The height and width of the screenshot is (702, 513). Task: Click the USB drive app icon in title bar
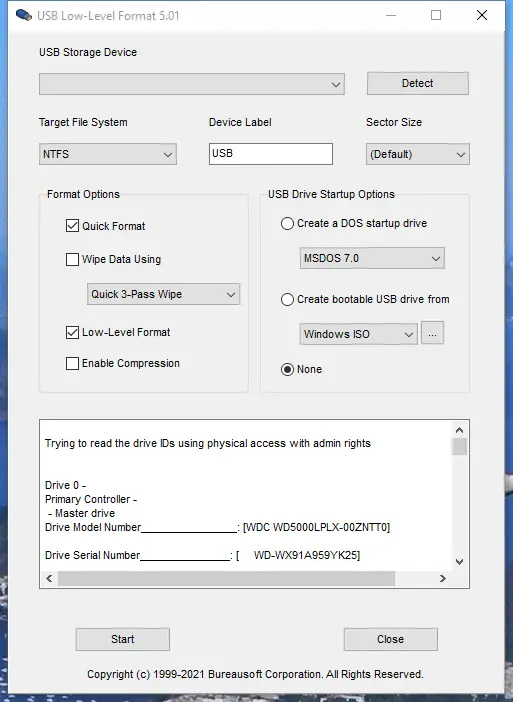pos(24,15)
